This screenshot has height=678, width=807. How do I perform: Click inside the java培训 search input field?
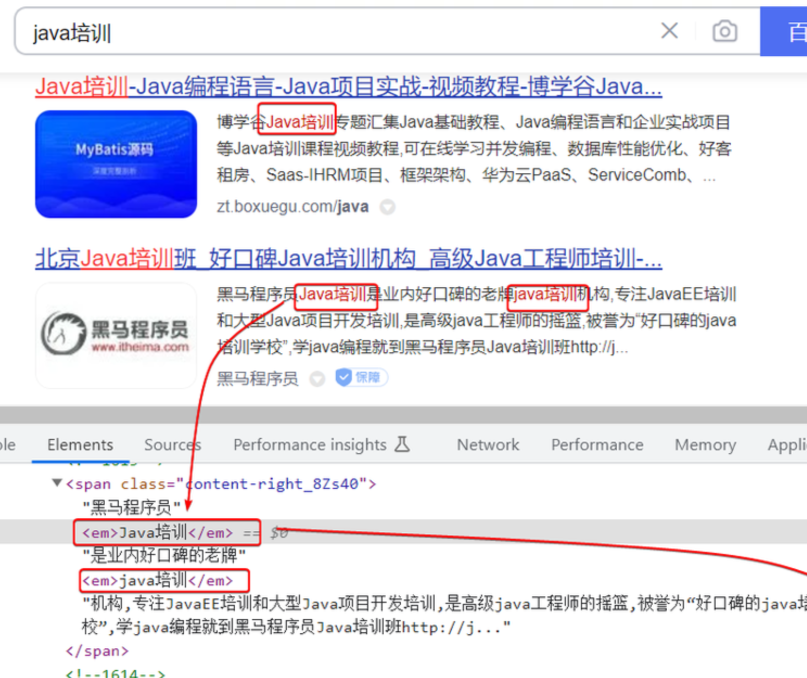tap(330, 32)
